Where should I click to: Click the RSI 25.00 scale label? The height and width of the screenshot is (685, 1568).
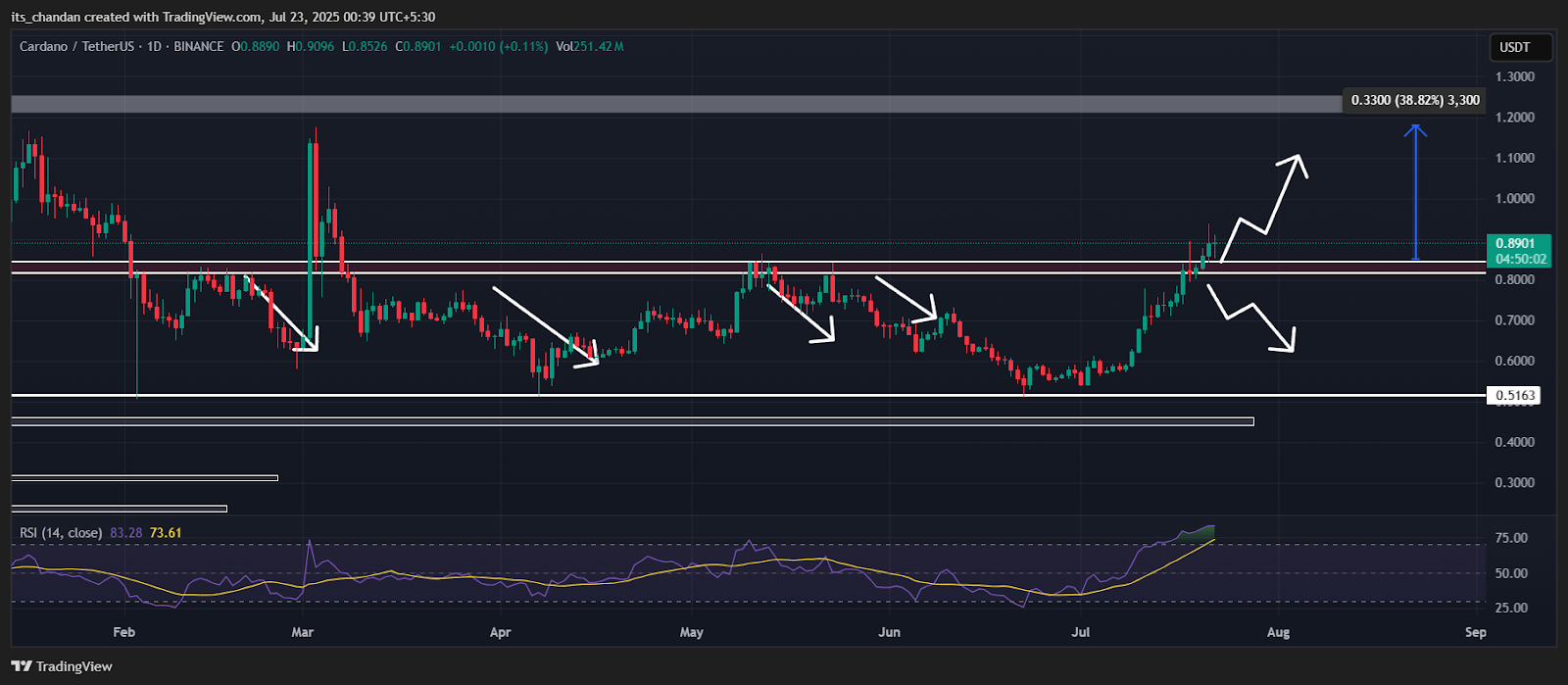(x=1511, y=609)
